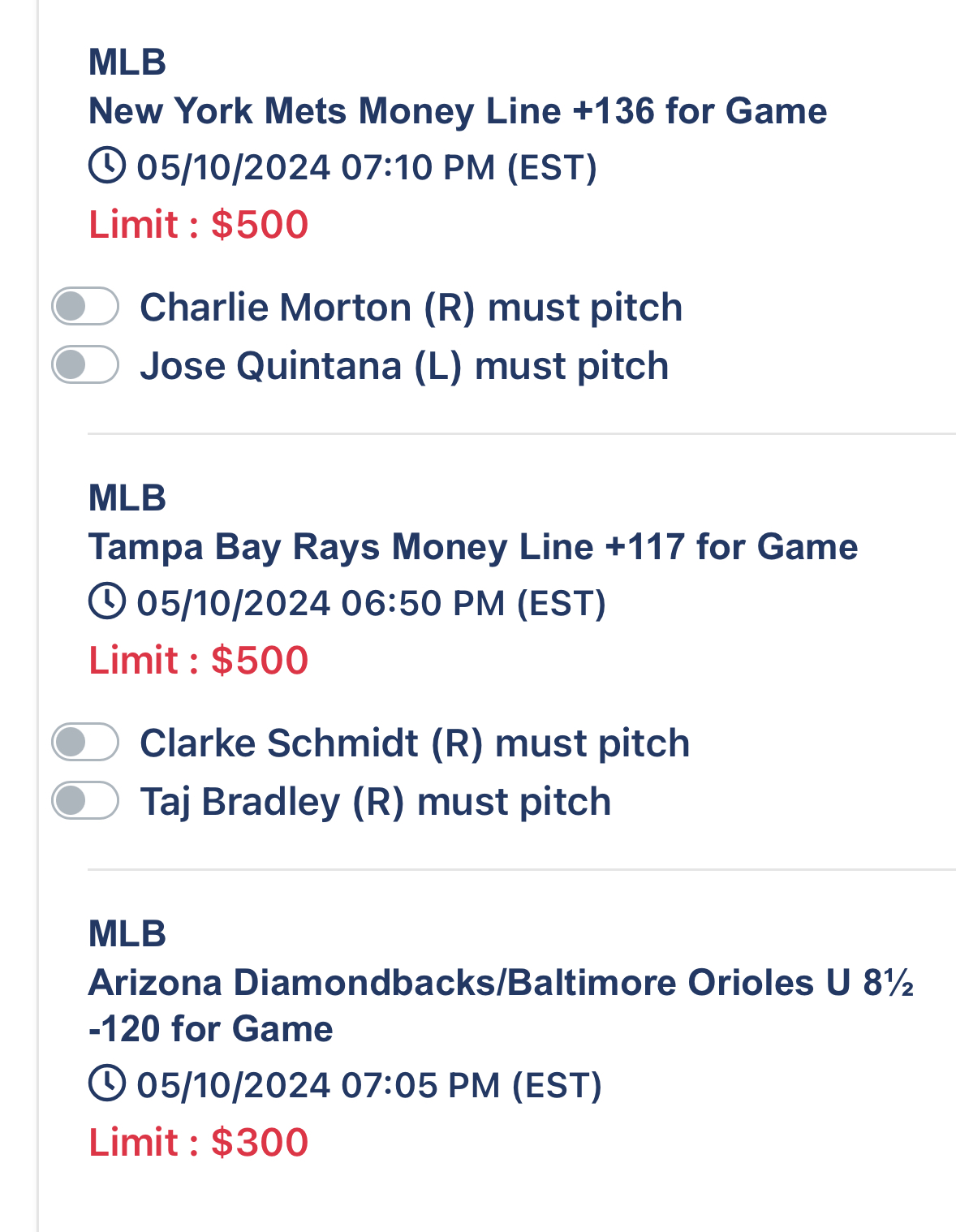Screen dimensions: 956x1232
Task: Select New York Mets Money Line +136 bet
Action: pyautogui.click(x=458, y=111)
